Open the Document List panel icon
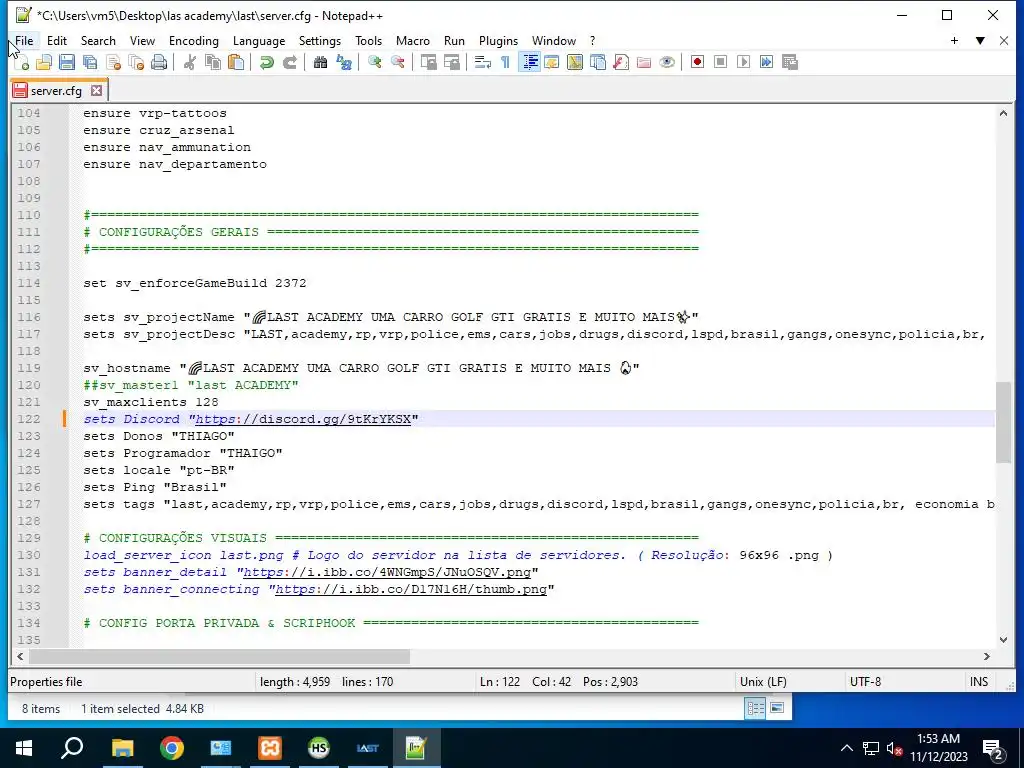1024x768 pixels. tap(598, 62)
